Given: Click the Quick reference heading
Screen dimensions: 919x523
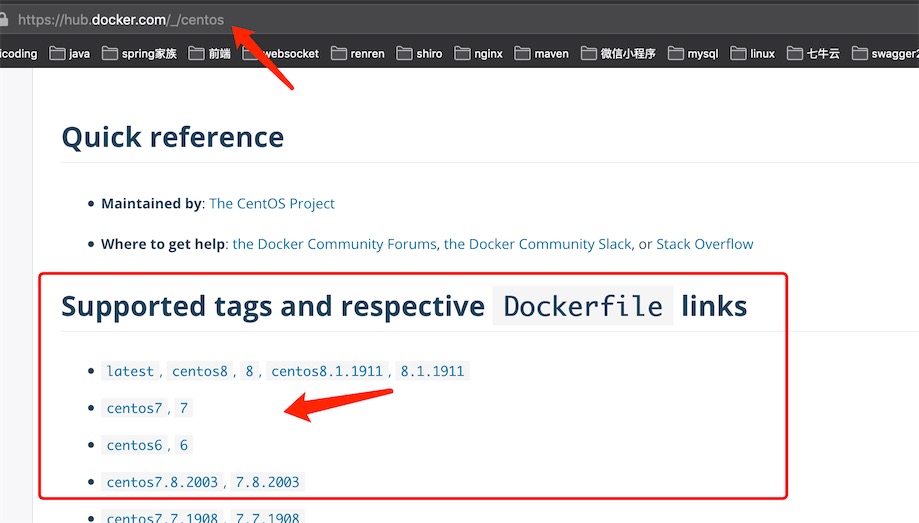Looking at the screenshot, I should point(173,137).
